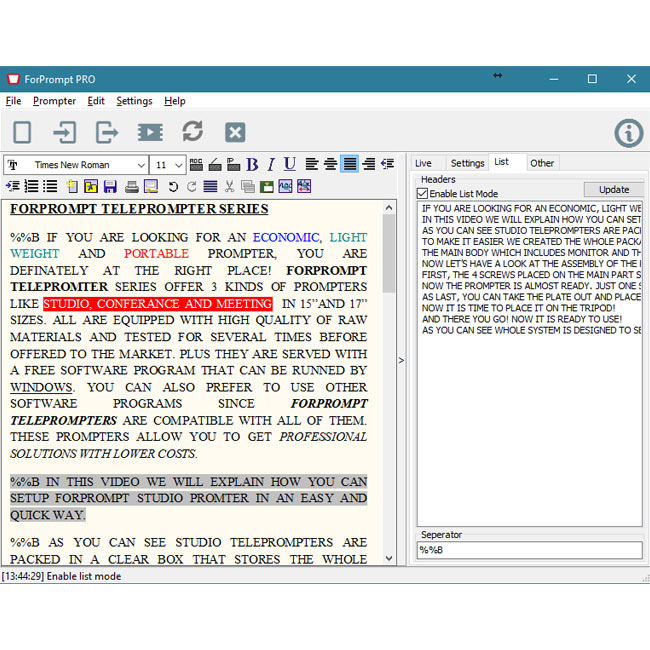Screen dimensions: 650x650
Task: Align text right
Action: 369,164
